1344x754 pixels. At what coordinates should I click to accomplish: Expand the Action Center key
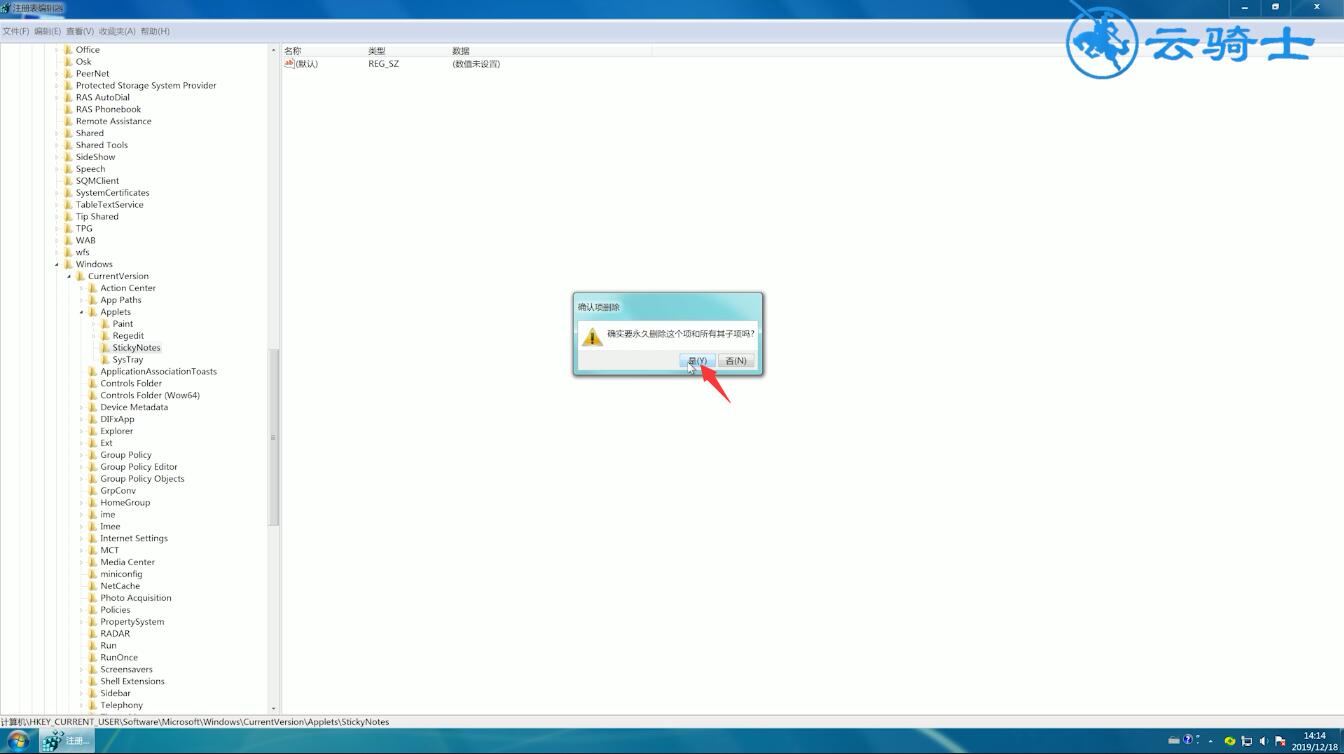tap(81, 288)
